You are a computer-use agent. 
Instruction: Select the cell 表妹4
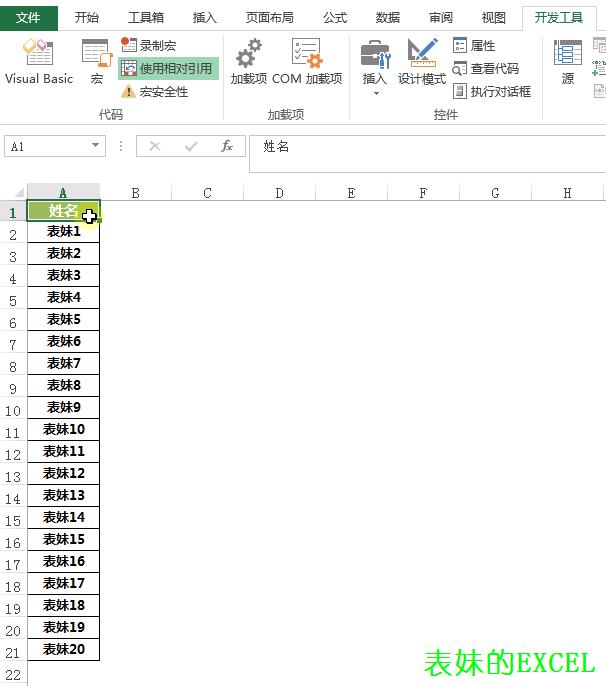point(63,298)
